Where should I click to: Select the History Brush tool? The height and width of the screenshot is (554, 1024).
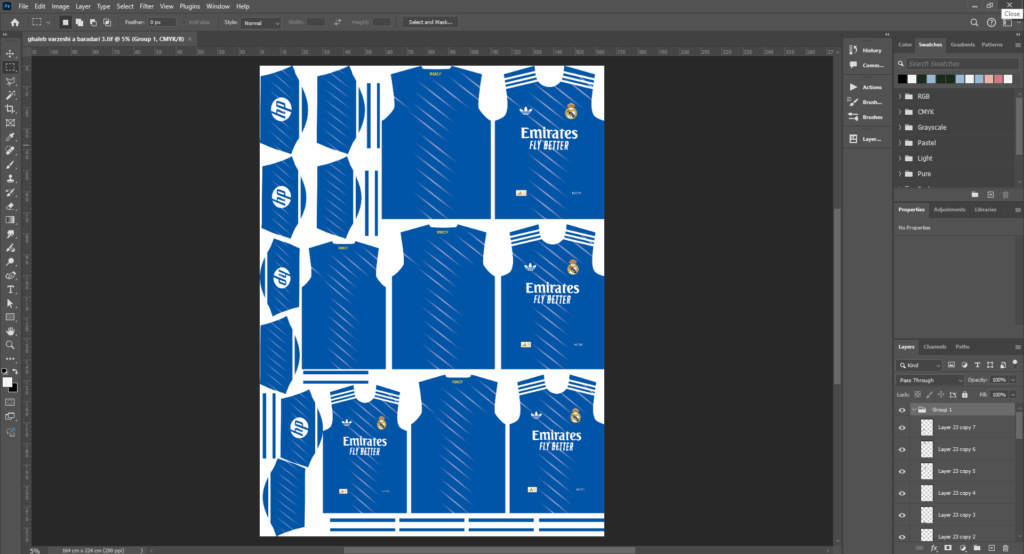[10, 193]
